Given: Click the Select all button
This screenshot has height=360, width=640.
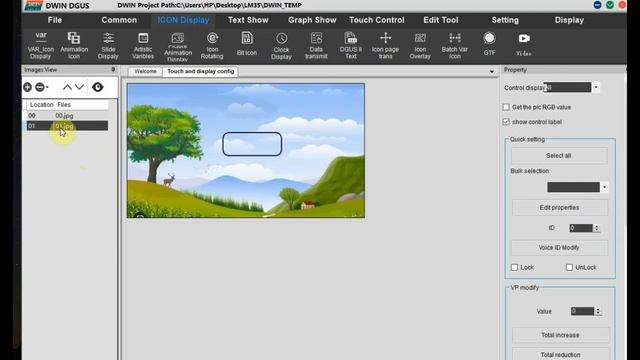Looking at the screenshot, I should (x=559, y=156).
